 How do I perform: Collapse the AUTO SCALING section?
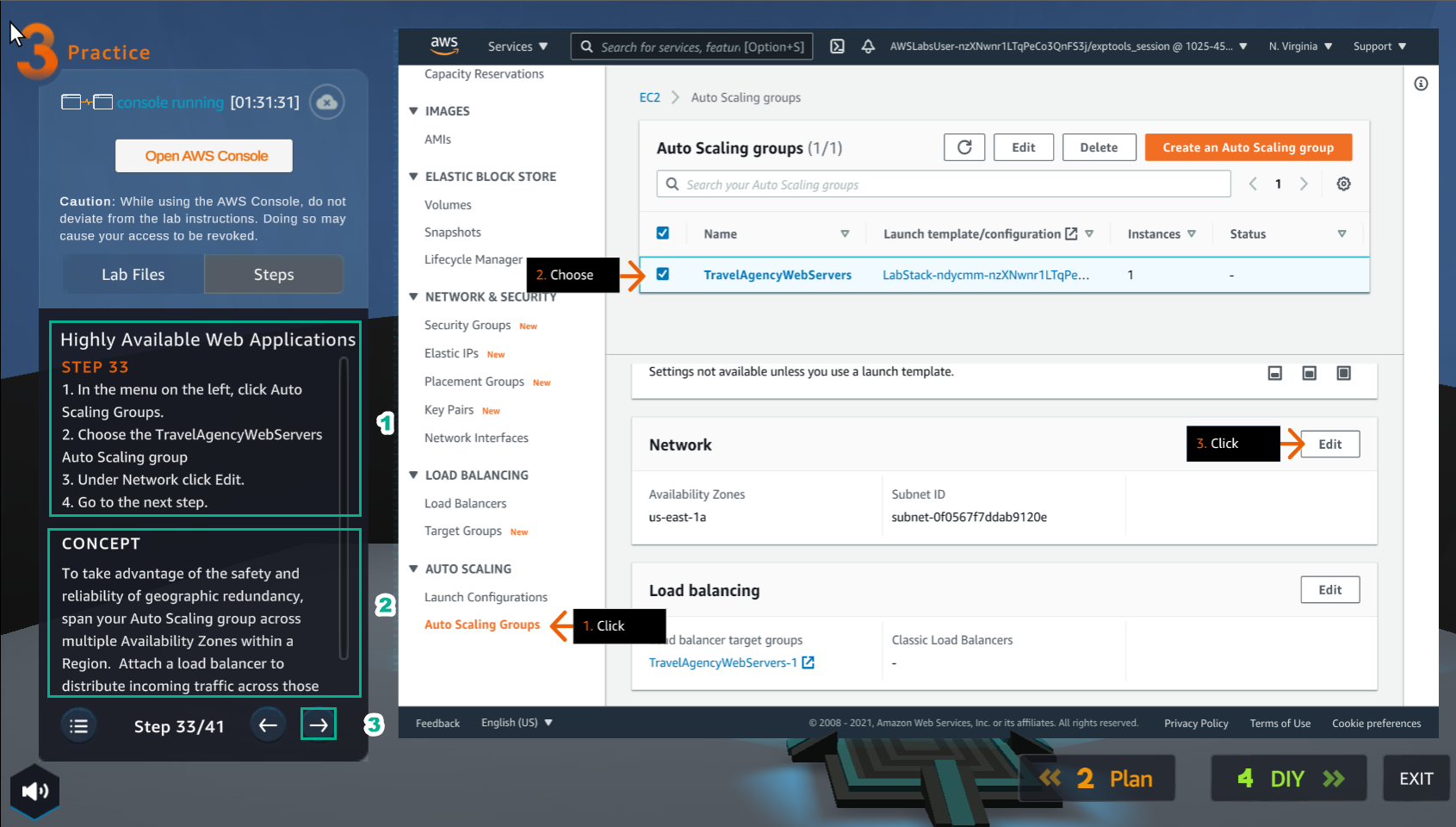pos(413,569)
